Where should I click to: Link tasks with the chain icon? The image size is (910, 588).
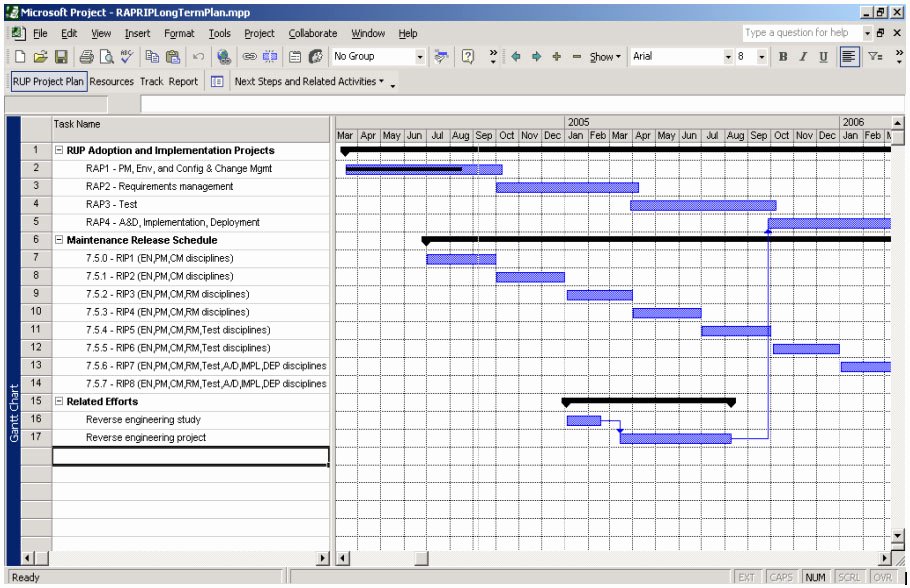[x=250, y=56]
